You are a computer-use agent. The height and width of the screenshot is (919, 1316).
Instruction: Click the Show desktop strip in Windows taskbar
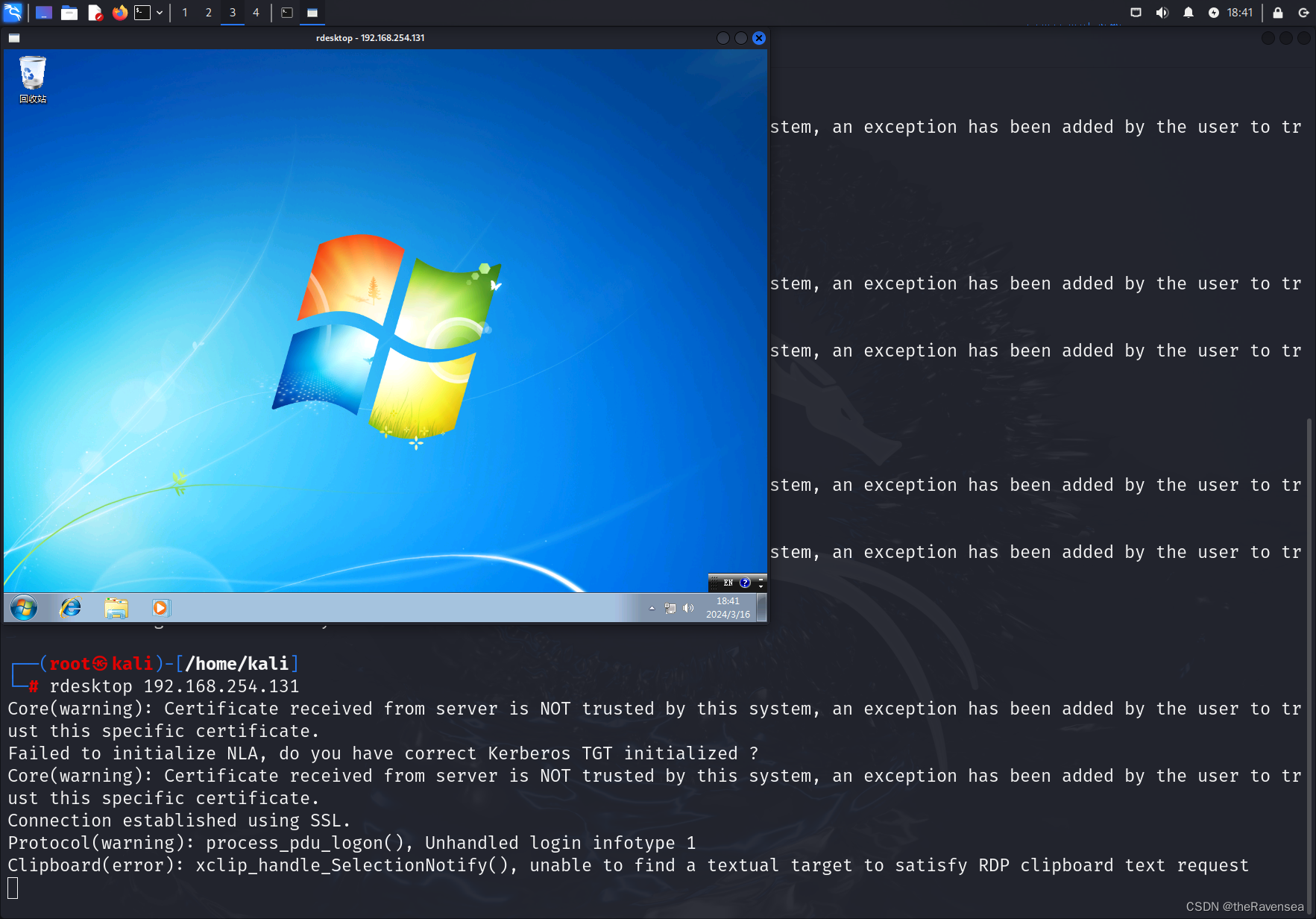click(x=762, y=608)
